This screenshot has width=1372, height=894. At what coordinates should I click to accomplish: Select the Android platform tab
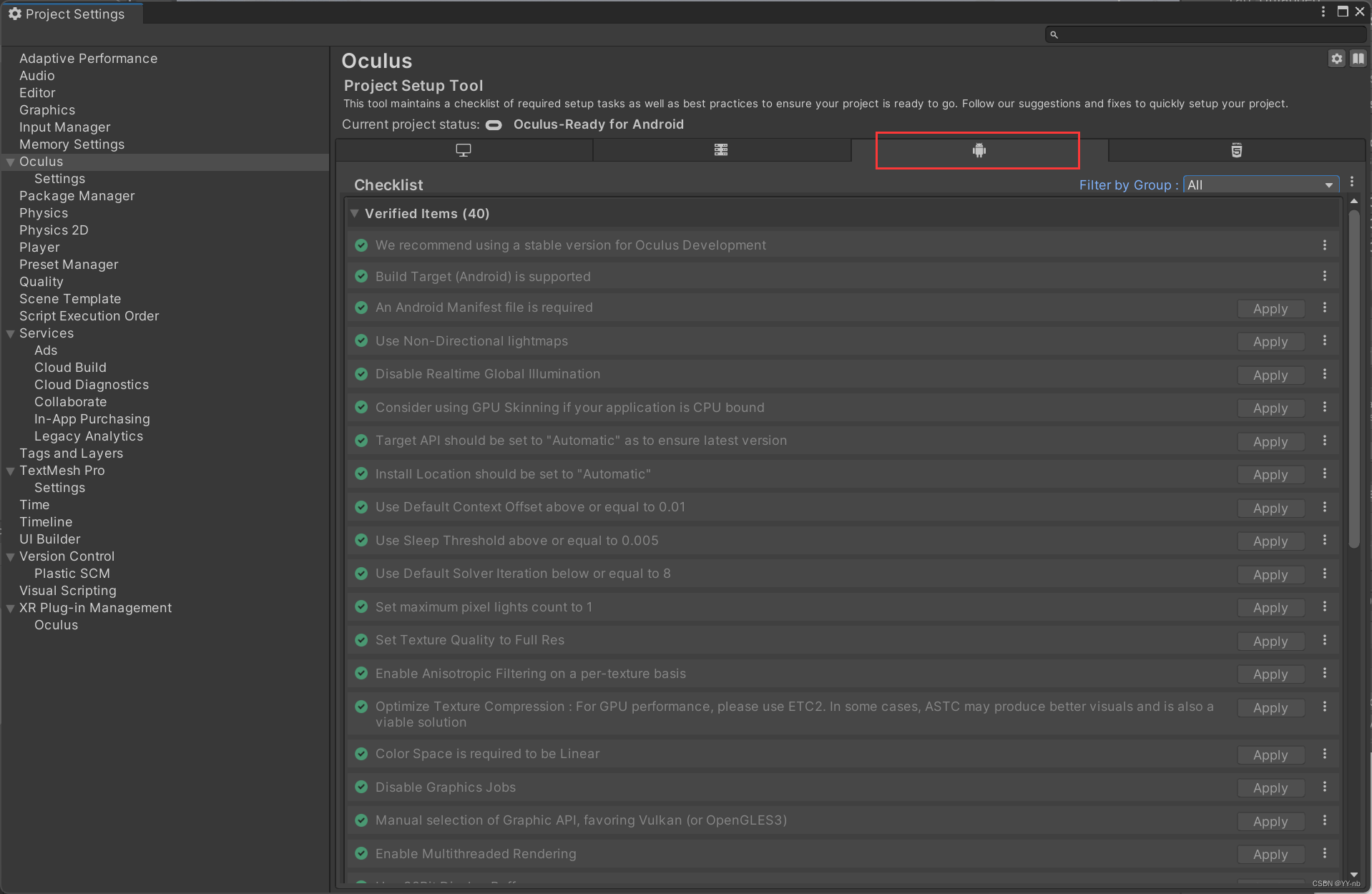point(979,150)
